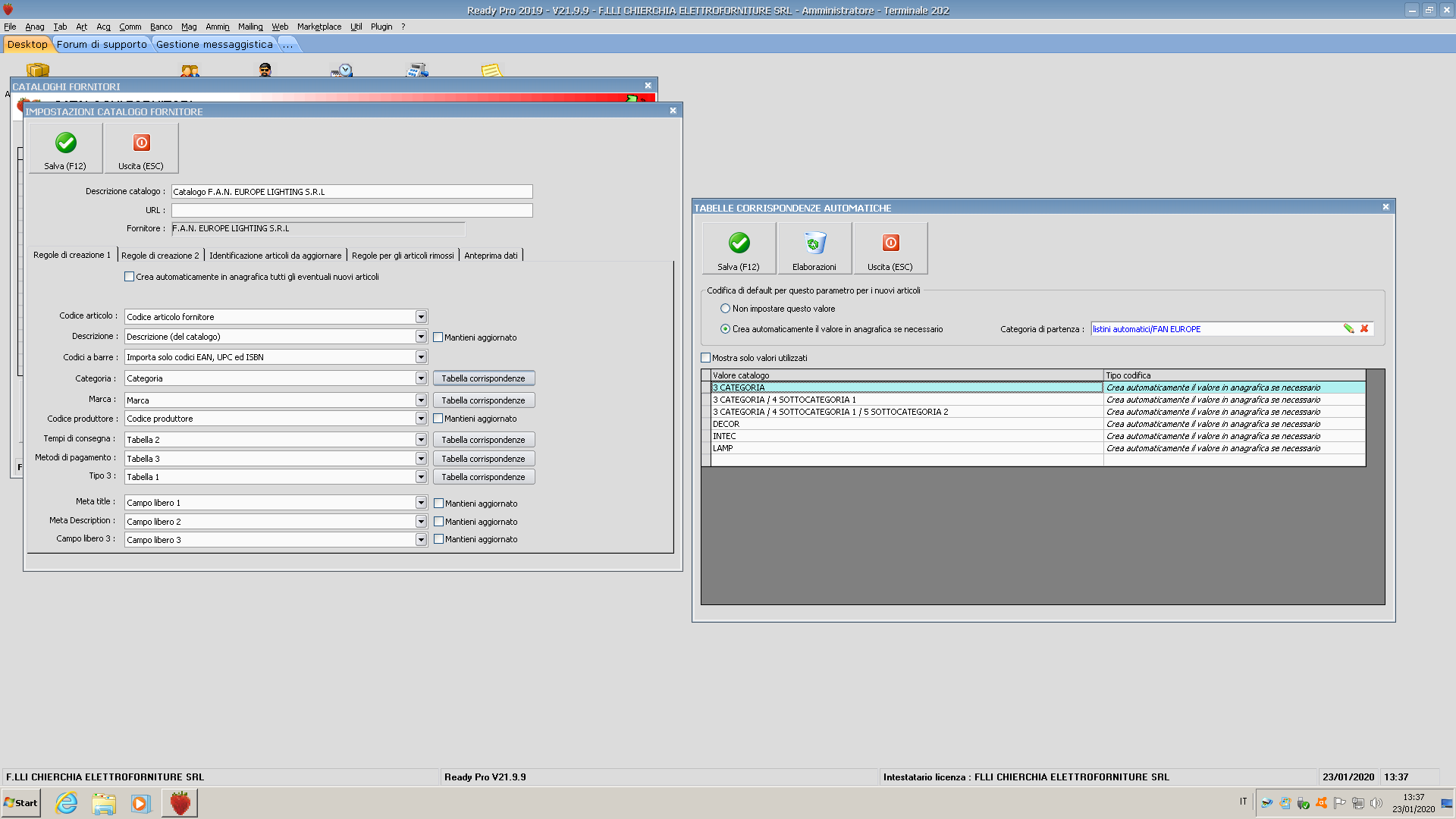This screenshot has height=819, width=1456.
Task: Switch to Regole di creazione 2 tab
Action: pos(160,256)
